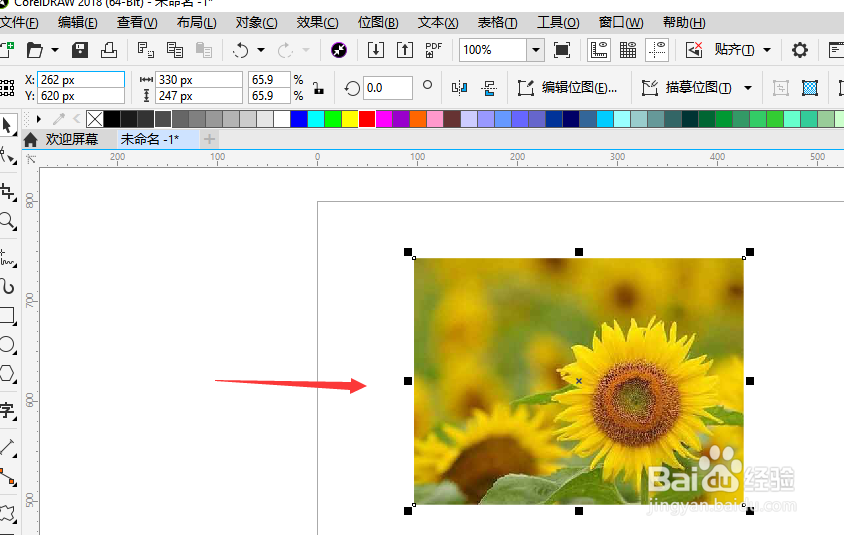
Task: Select the Pick tool arrow
Action: coord(8,126)
